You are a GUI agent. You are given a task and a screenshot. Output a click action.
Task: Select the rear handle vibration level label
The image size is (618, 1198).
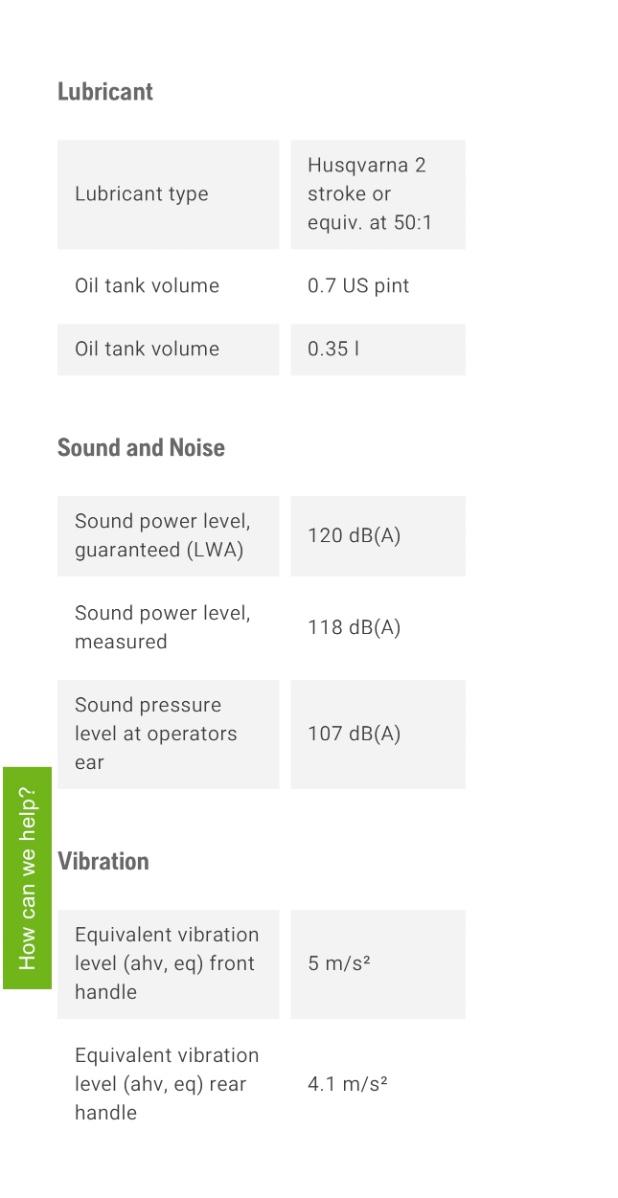pyautogui.click(x=166, y=1084)
